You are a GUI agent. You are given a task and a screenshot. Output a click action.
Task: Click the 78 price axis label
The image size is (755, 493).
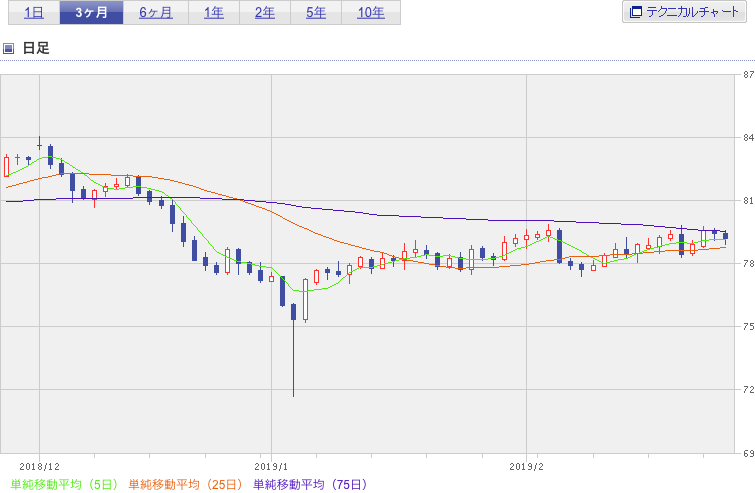pos(748,264)
